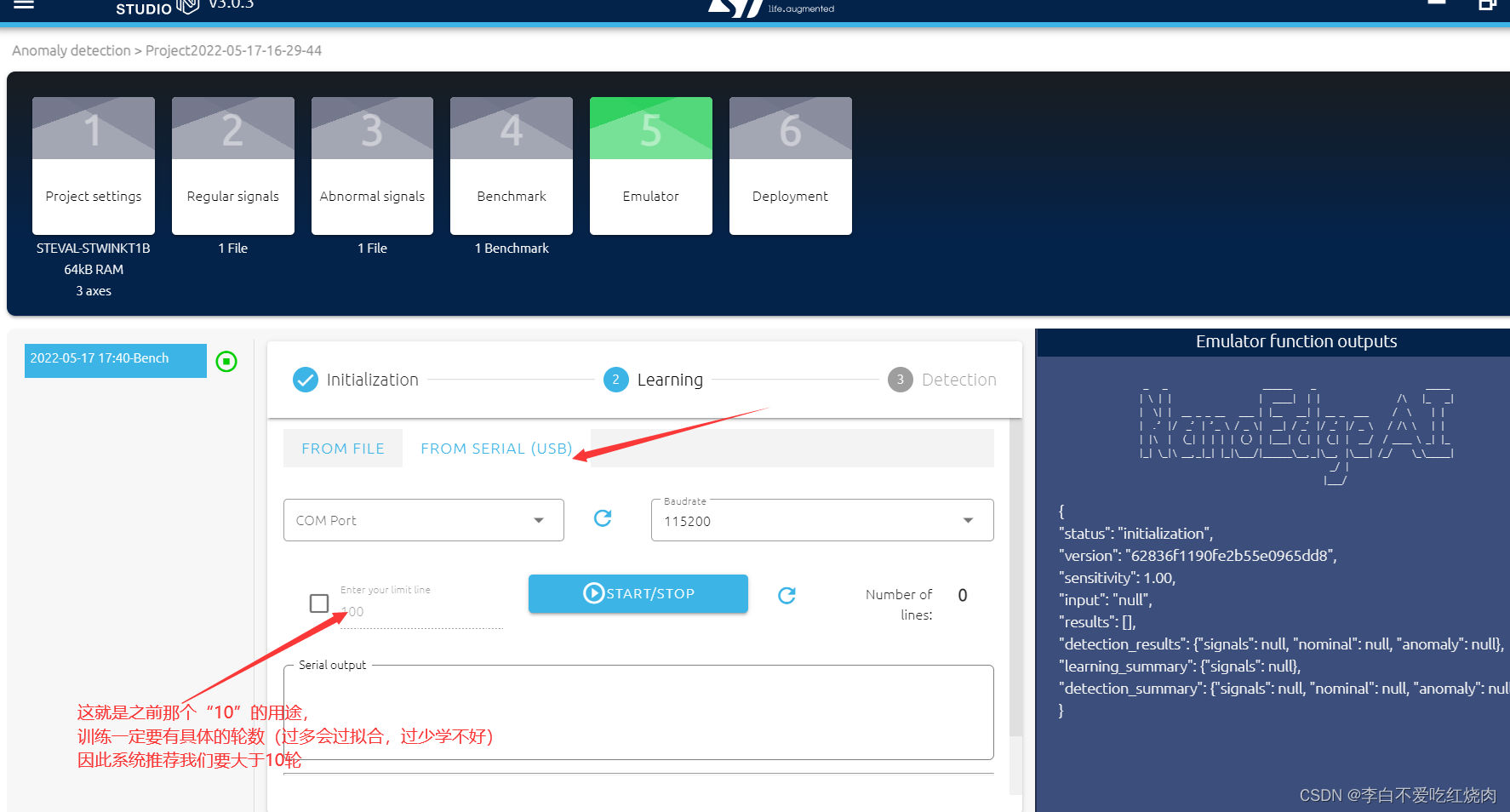
Task: Click the "1 Benchmark" text under Benchmark
Action: pyautogui.click(x=512, y=249)
